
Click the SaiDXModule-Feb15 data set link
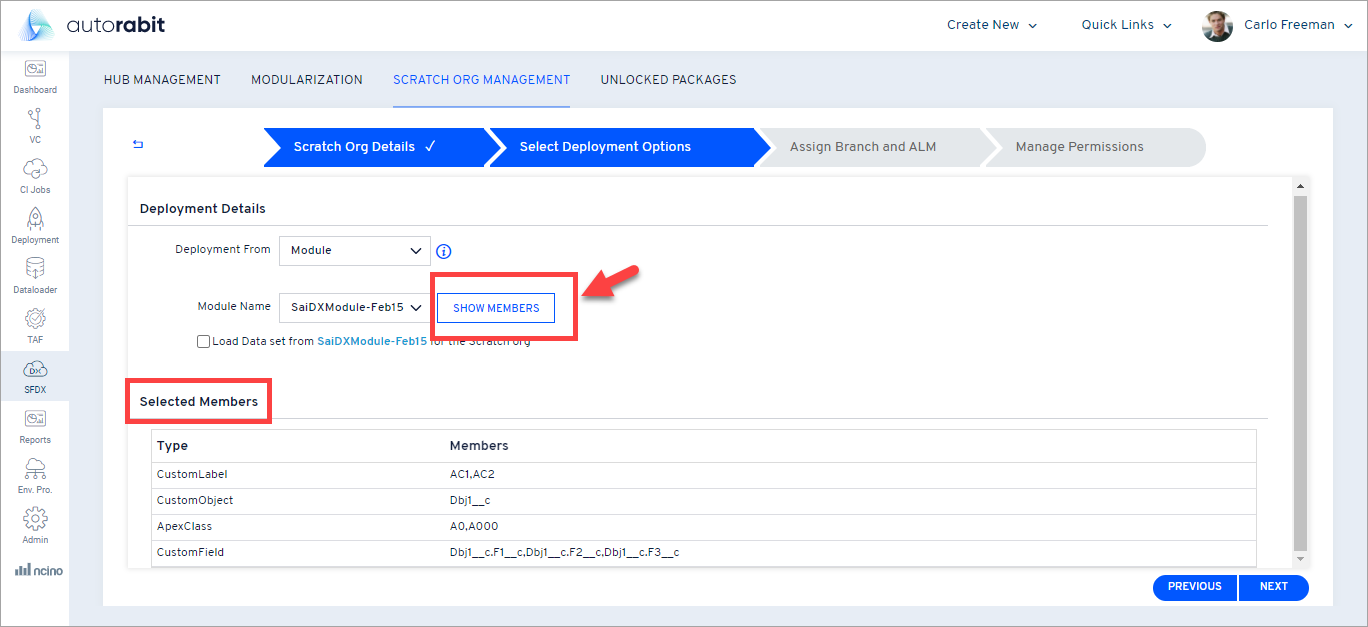pyautogui.click(x=372, y=342)
